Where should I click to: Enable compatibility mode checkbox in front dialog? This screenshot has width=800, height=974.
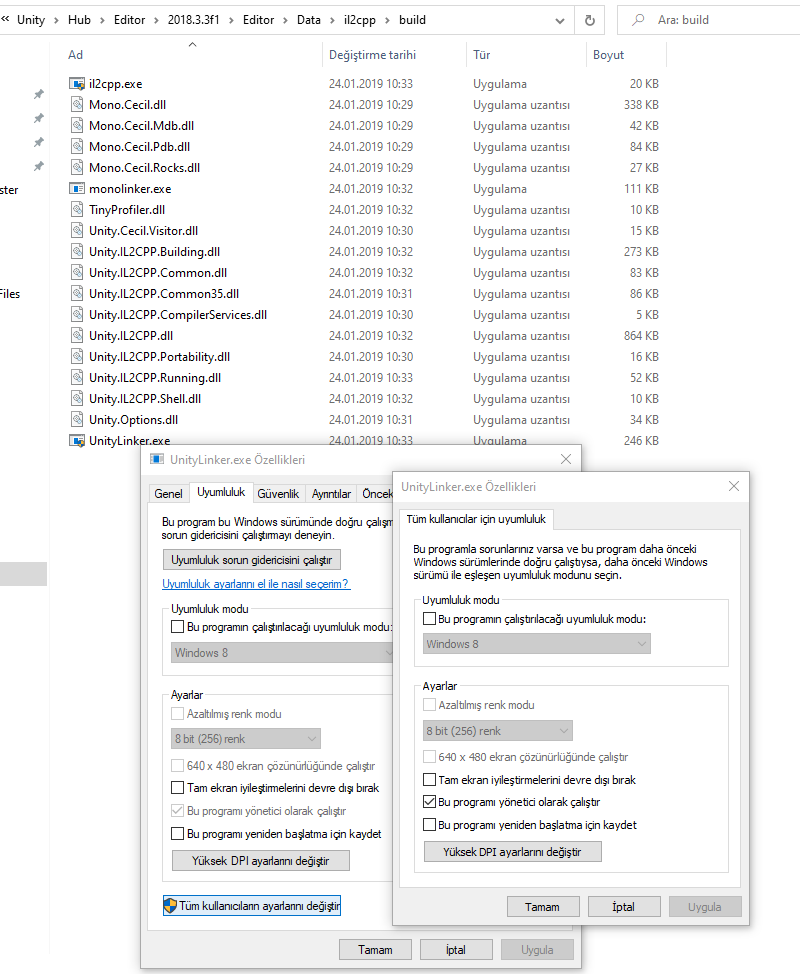tap(429, 619)
